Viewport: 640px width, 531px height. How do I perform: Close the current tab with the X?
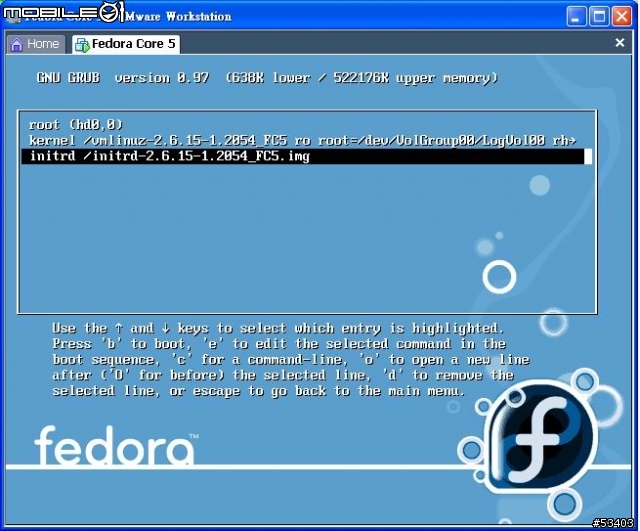[x=620, y=42]
